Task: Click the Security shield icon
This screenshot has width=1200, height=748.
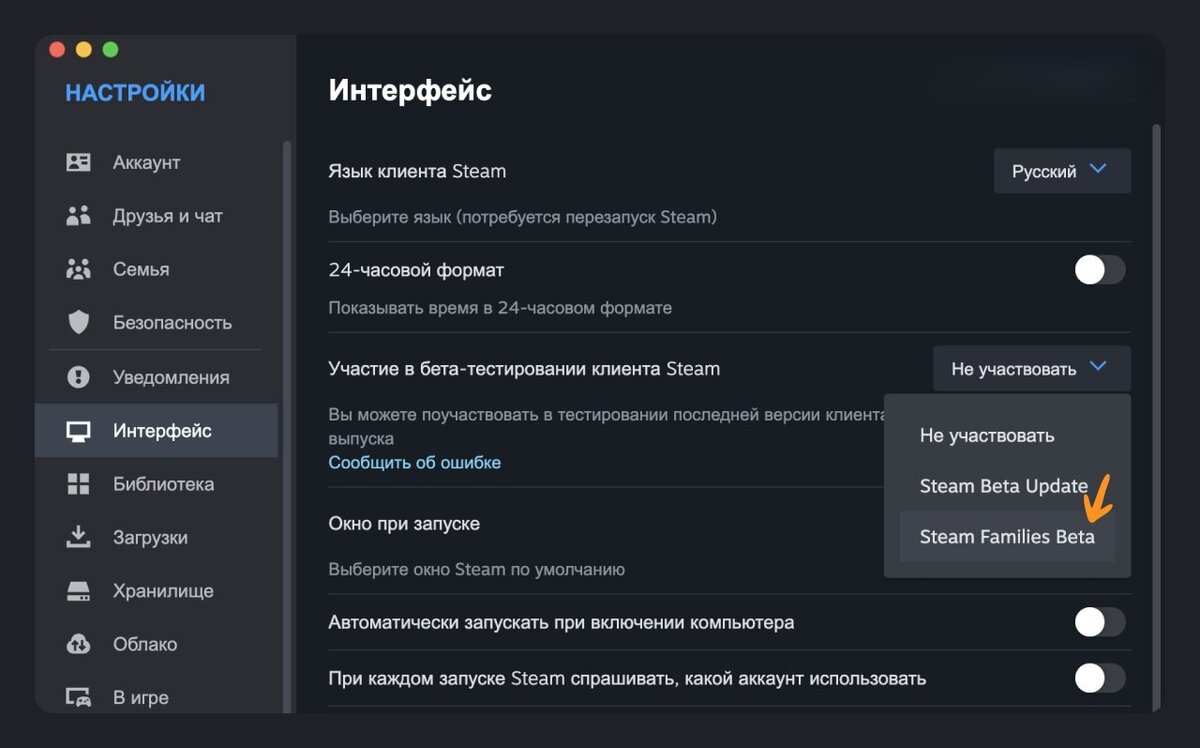Action: [x=78, y=323]
